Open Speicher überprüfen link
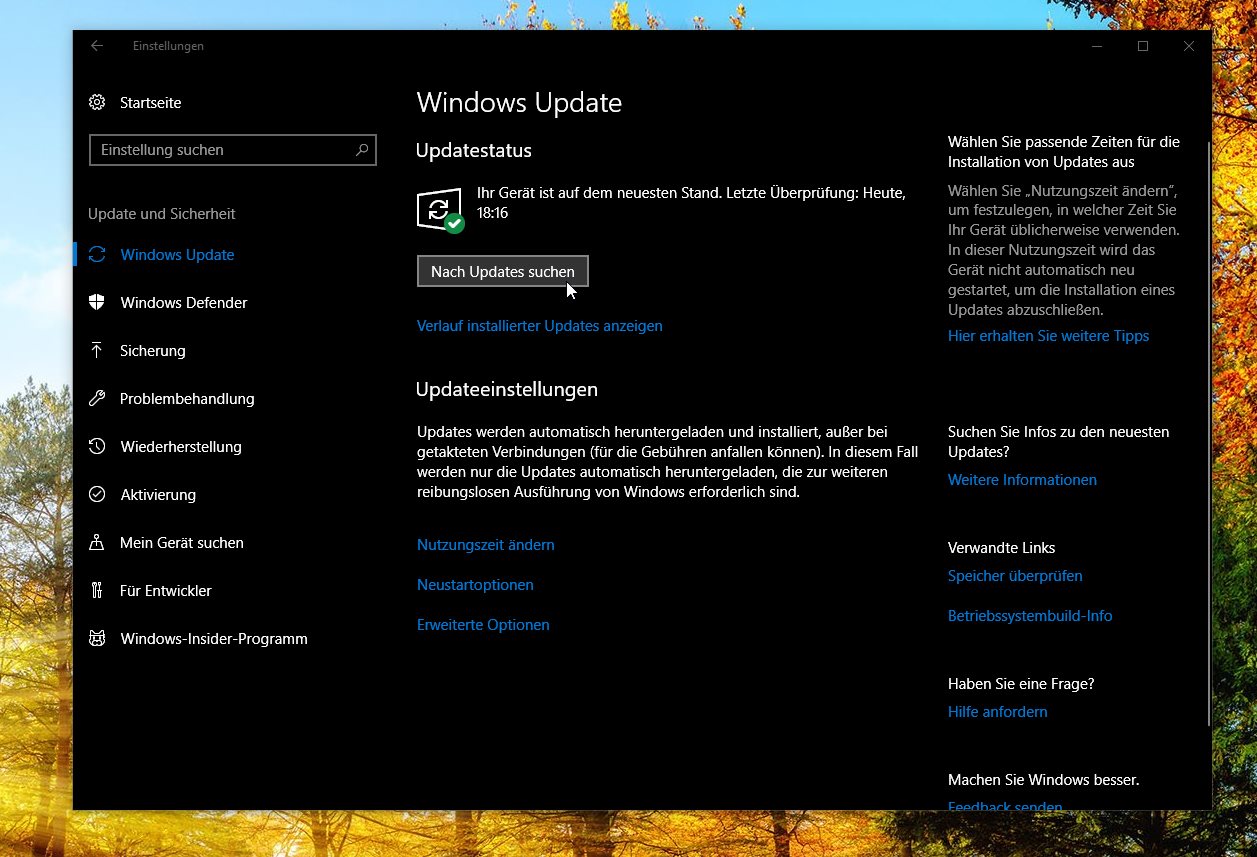This screenshot has height=857, width=1257. [x=1015, y=576]
